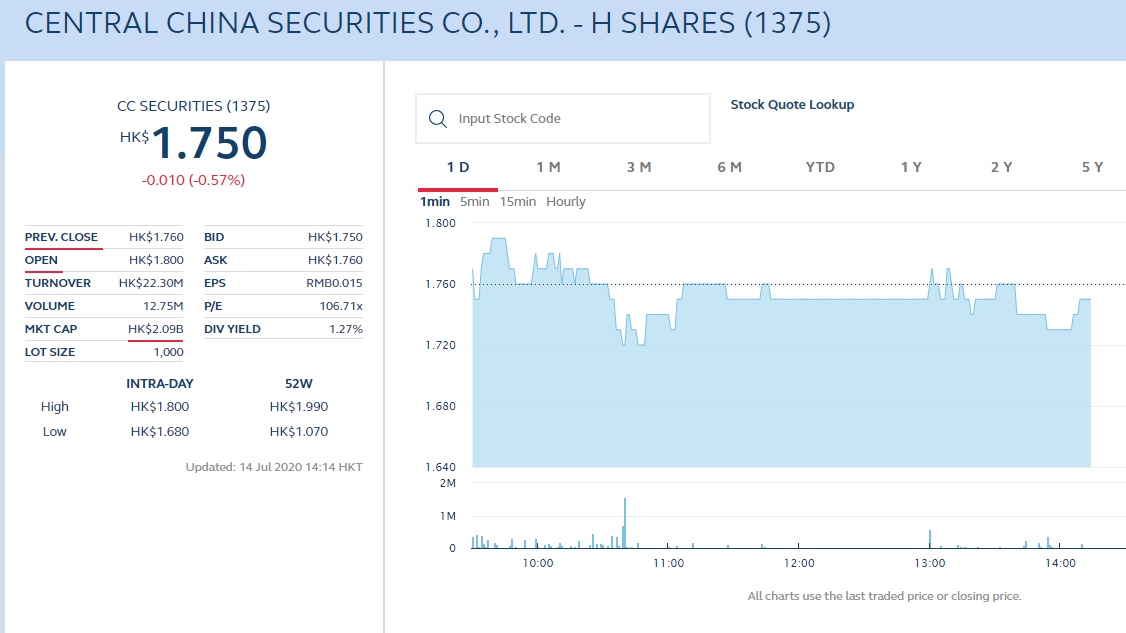Select the YTD chart range
The height and width of the screenshot is (633, 1126).
820,167
